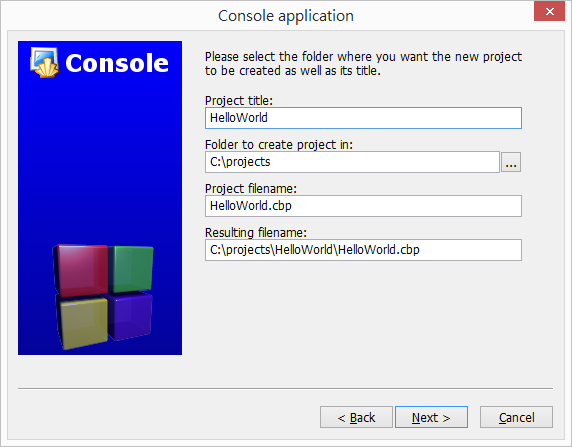This screenshot has width=572, height=447.
Task: Click the Folder to create project in label
Action: pyautogui.click(x=279, y=144)
